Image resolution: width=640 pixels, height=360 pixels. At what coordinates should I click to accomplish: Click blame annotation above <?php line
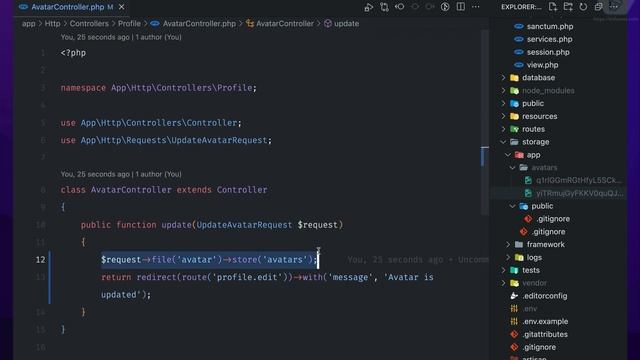121,37
